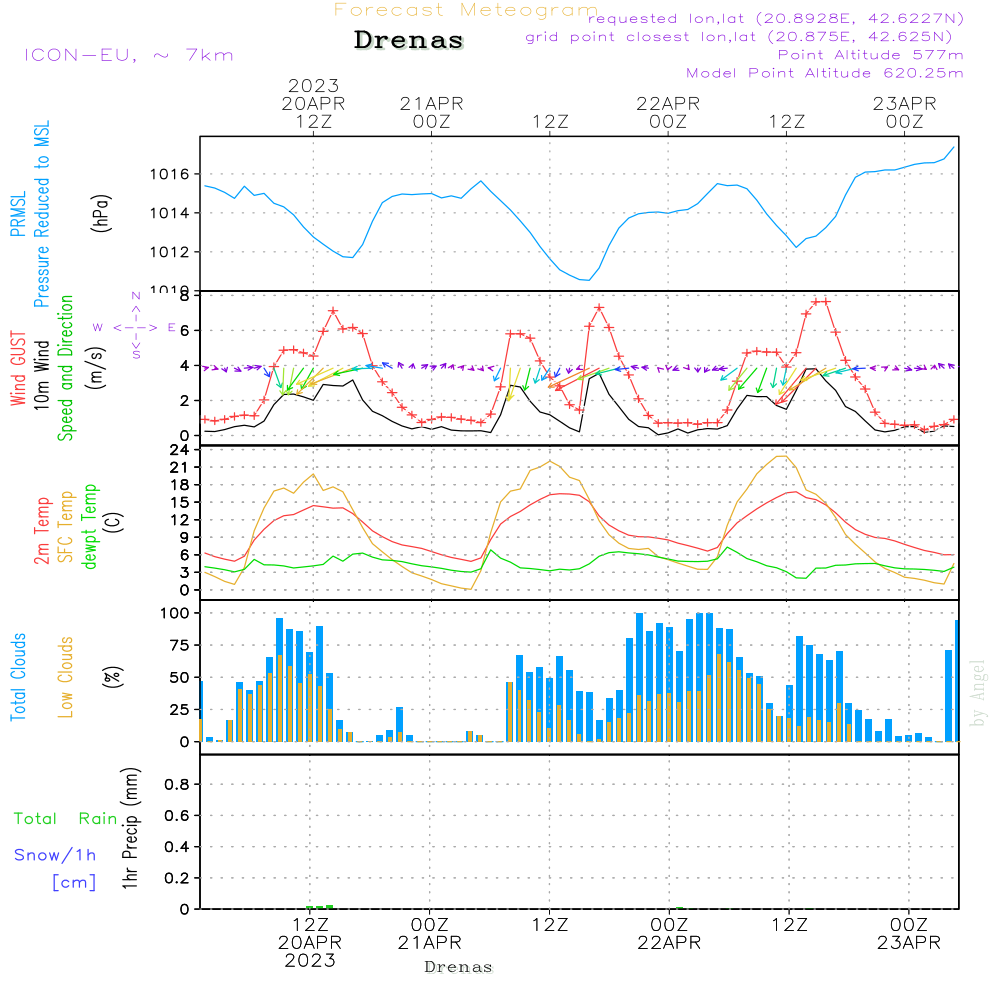Click the top '2023 20APR 12Z' time label
1000x1000 pixels.
point(313,103)
